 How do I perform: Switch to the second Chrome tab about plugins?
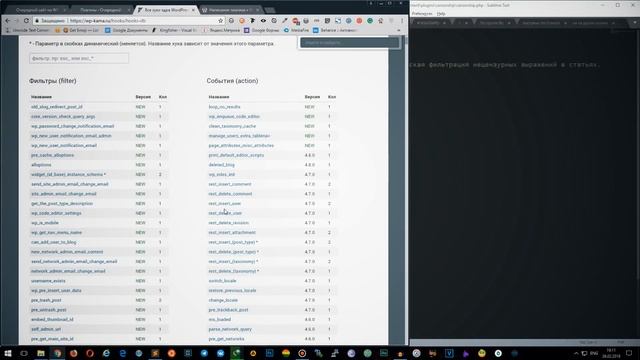tap(101, 9)
